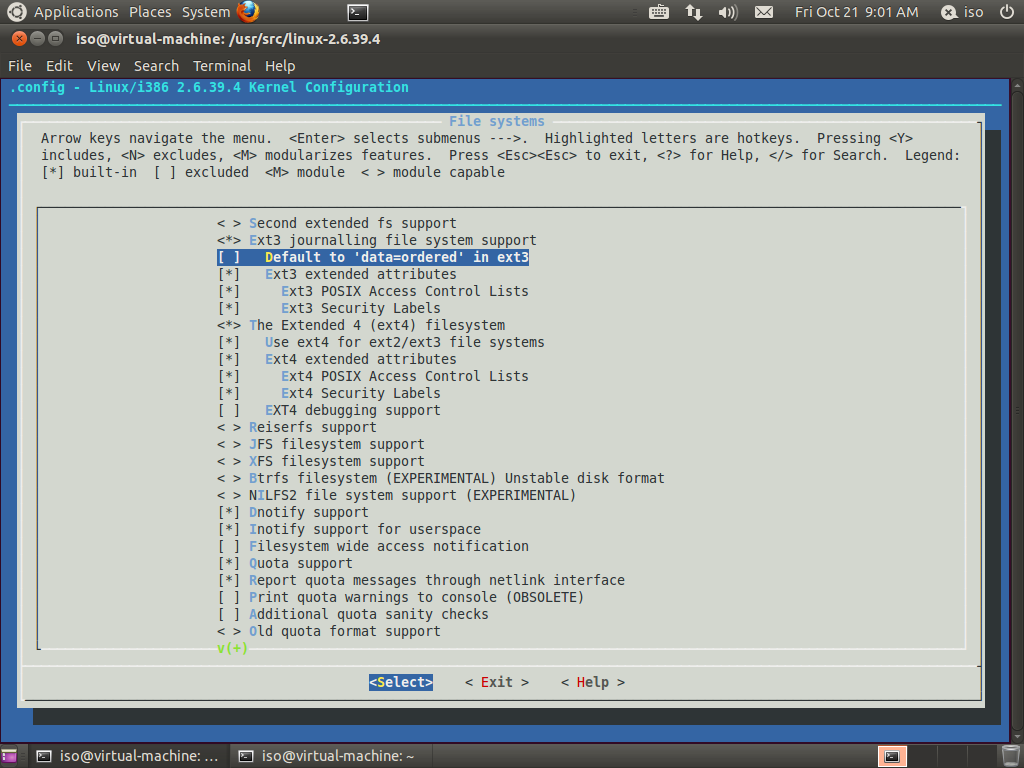Viewport: 1024px width, 768px height.
Task: Open the Terminal menu in menu bar
Action: click(221, 66)
